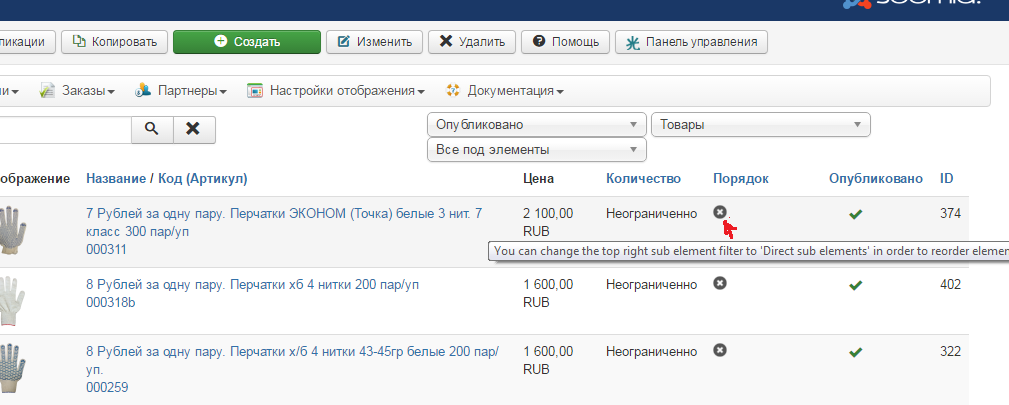The image size is (1009, 405).
Task: Click the Help question mark button
Action: coord(566,42)
